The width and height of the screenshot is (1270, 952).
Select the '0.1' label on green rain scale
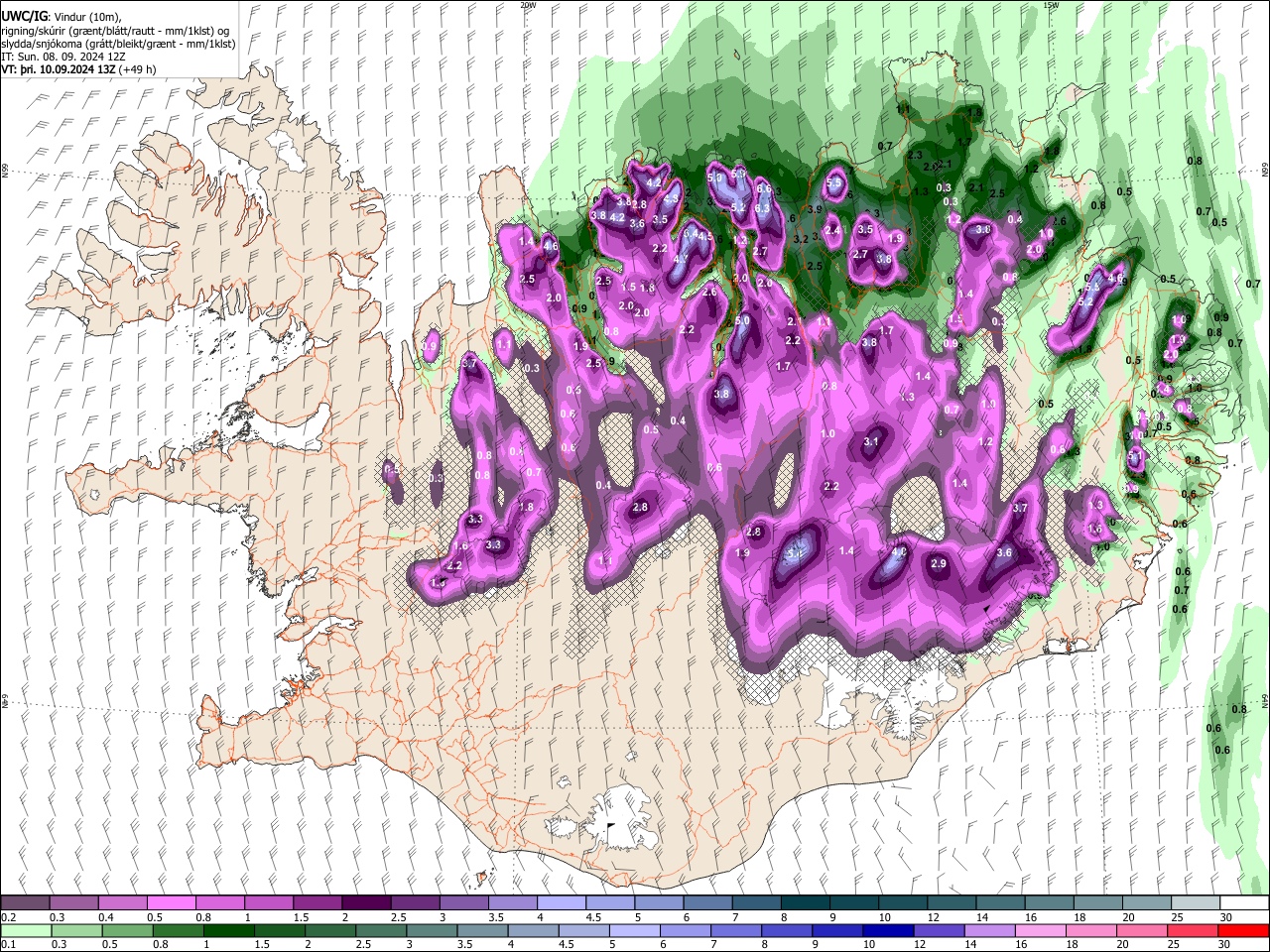[x=7, y=945]
